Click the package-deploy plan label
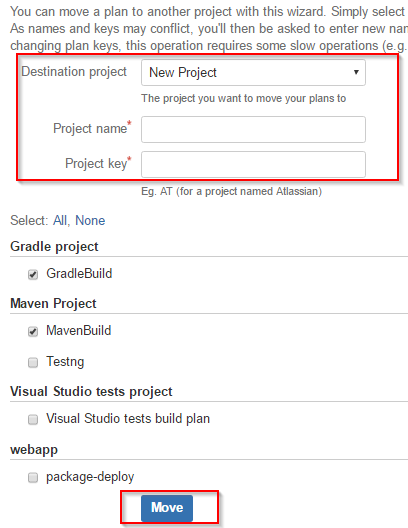 click(90, 477)
